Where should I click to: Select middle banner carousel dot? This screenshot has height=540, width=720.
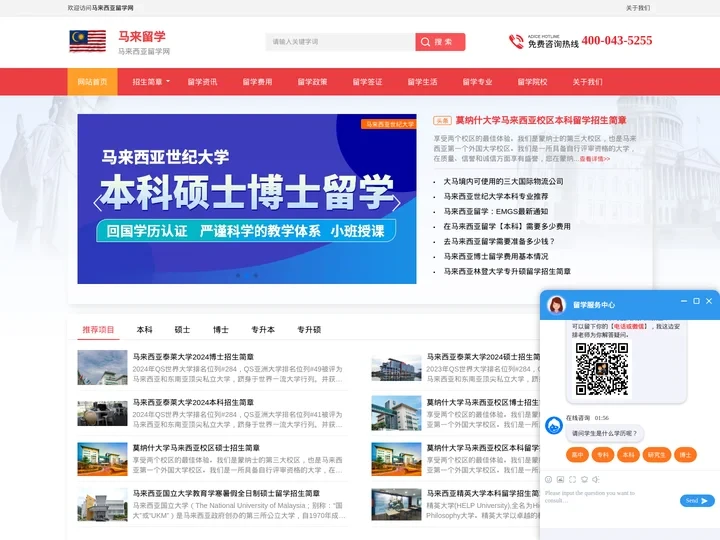pyautogui.click(x=247, y=276)
